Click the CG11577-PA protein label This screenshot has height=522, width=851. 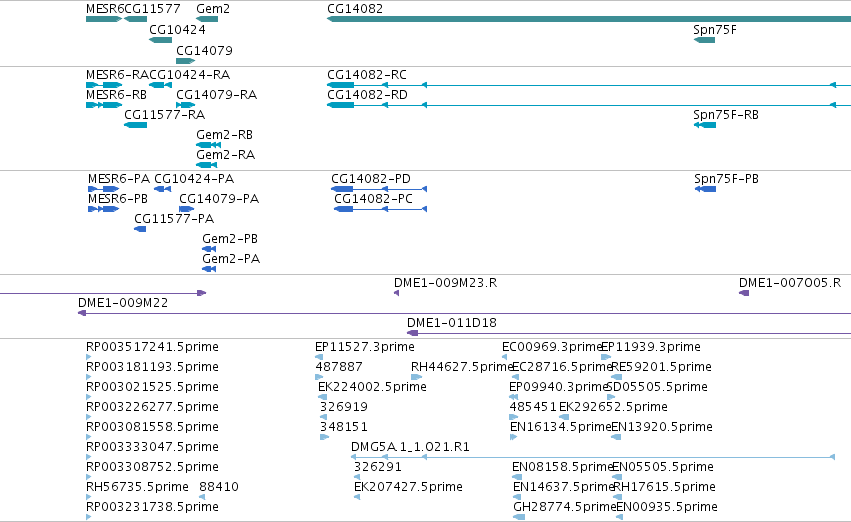[174, 219]
